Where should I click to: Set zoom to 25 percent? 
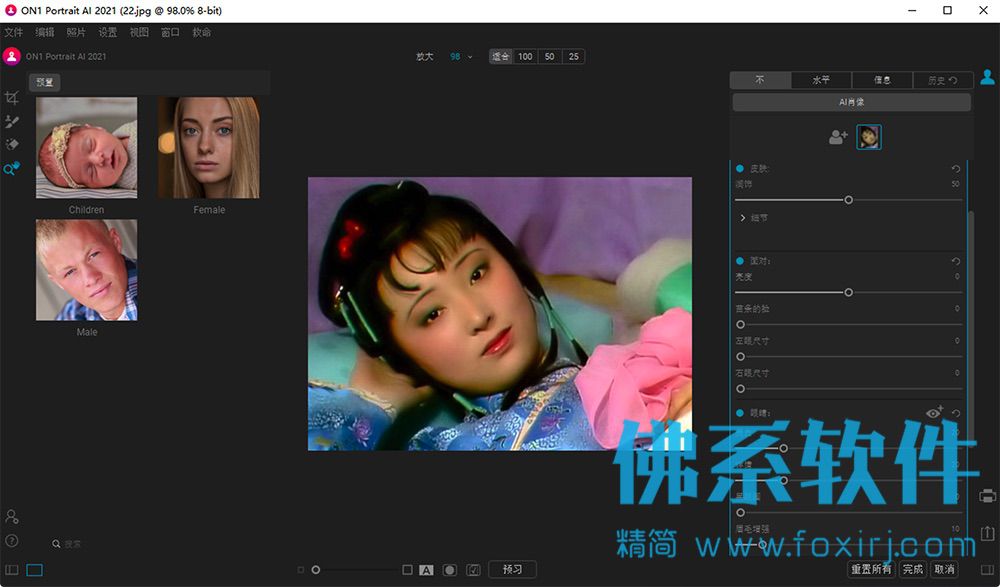573,57
